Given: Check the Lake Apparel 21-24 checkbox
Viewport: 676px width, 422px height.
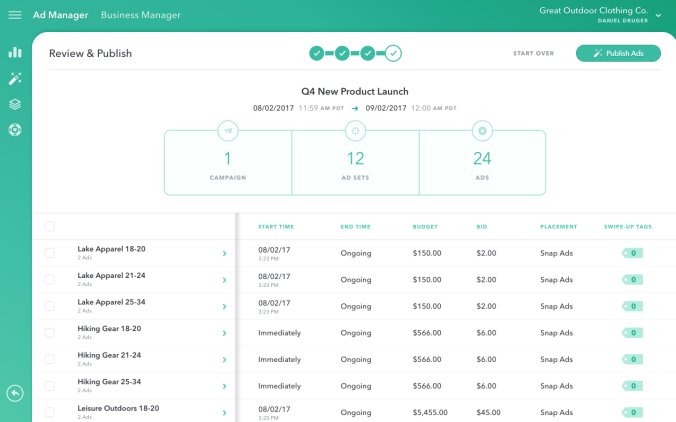Looking at the screenshot, I should (50, 280).
